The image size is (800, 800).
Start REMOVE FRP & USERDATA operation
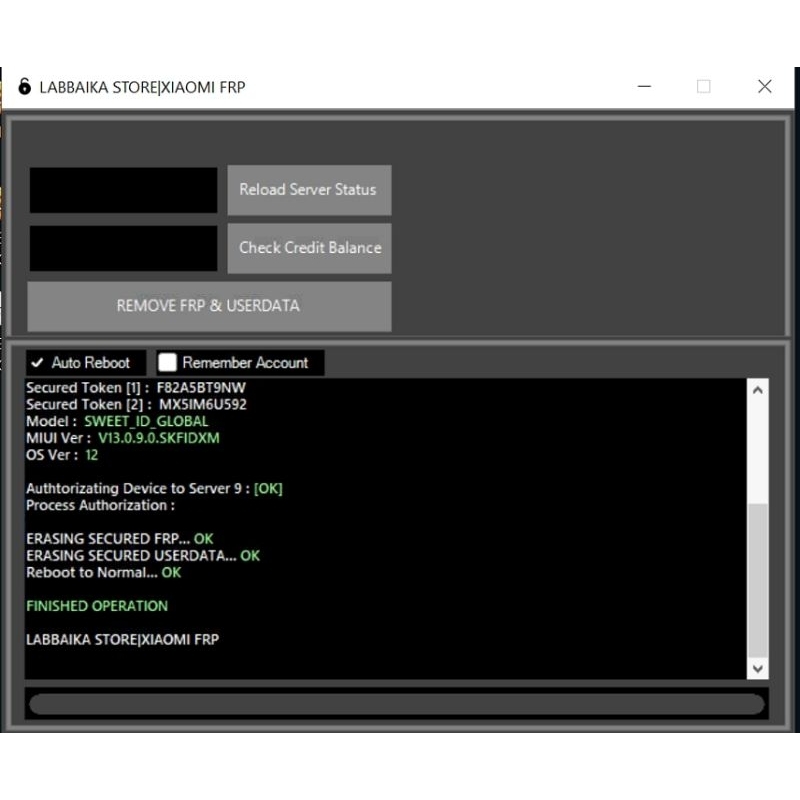coord(209,306)
